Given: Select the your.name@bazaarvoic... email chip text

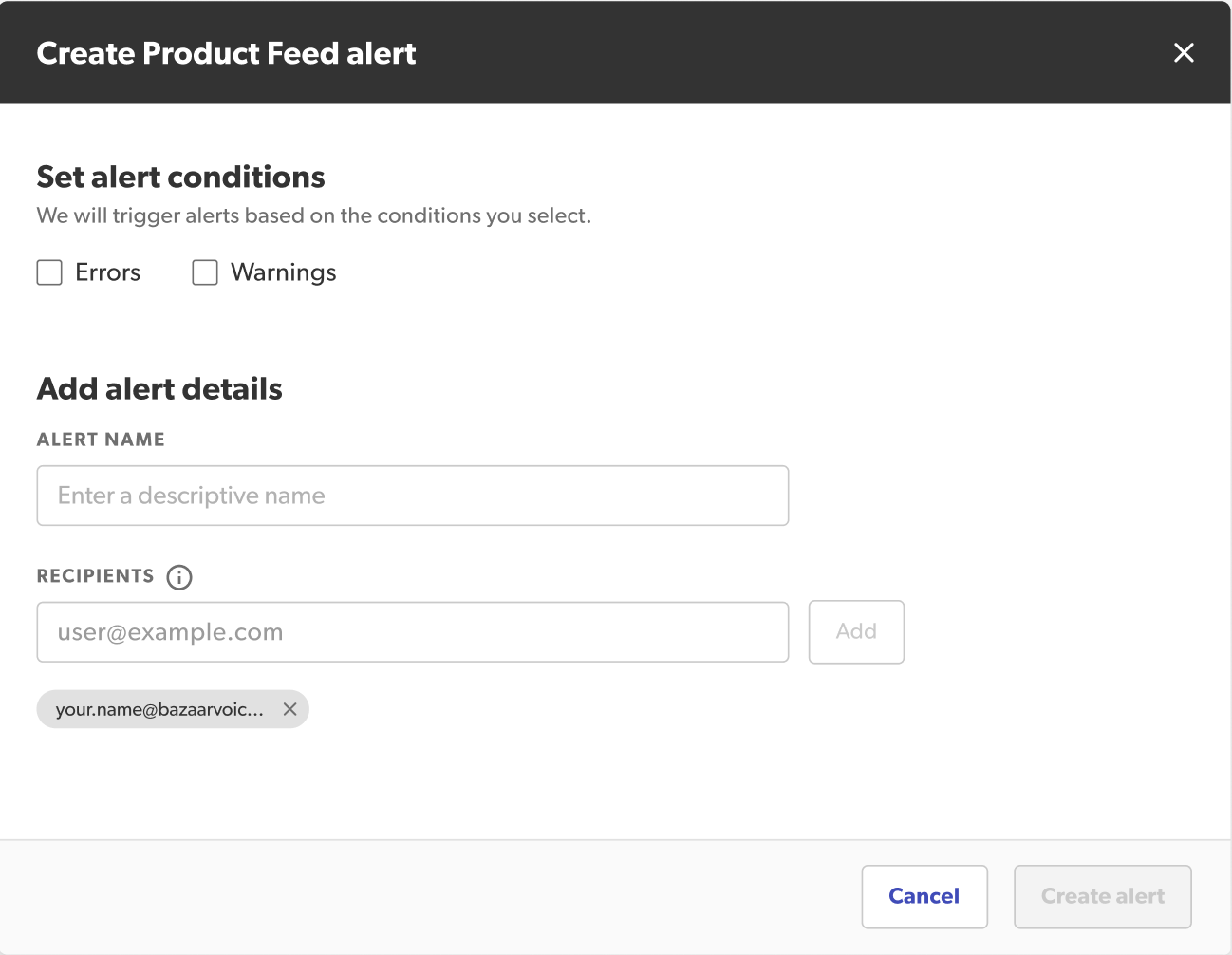Looking at the screenshot, I should click(x=159, y=709).
